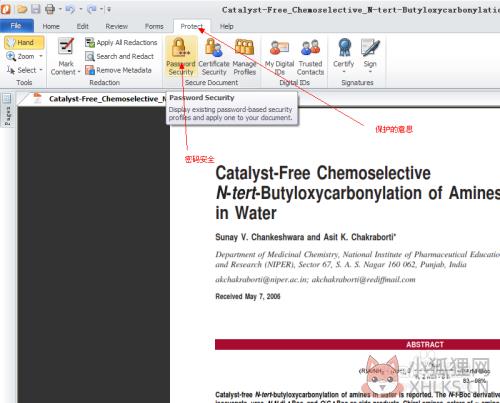Open Certificate Security tool

214,57
